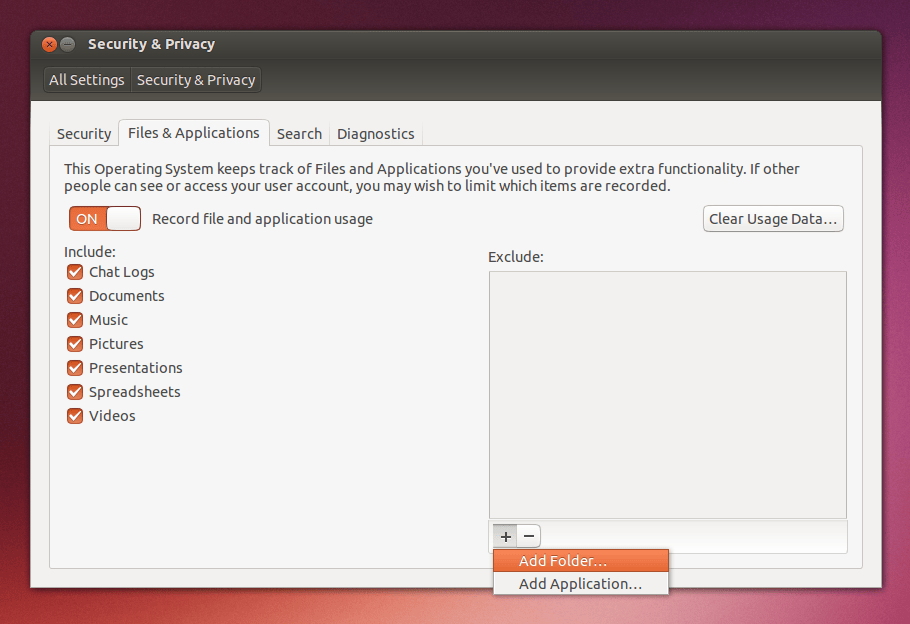Untick the Spreadsheets checkbox
910x624 pixels.
point(75,392)
